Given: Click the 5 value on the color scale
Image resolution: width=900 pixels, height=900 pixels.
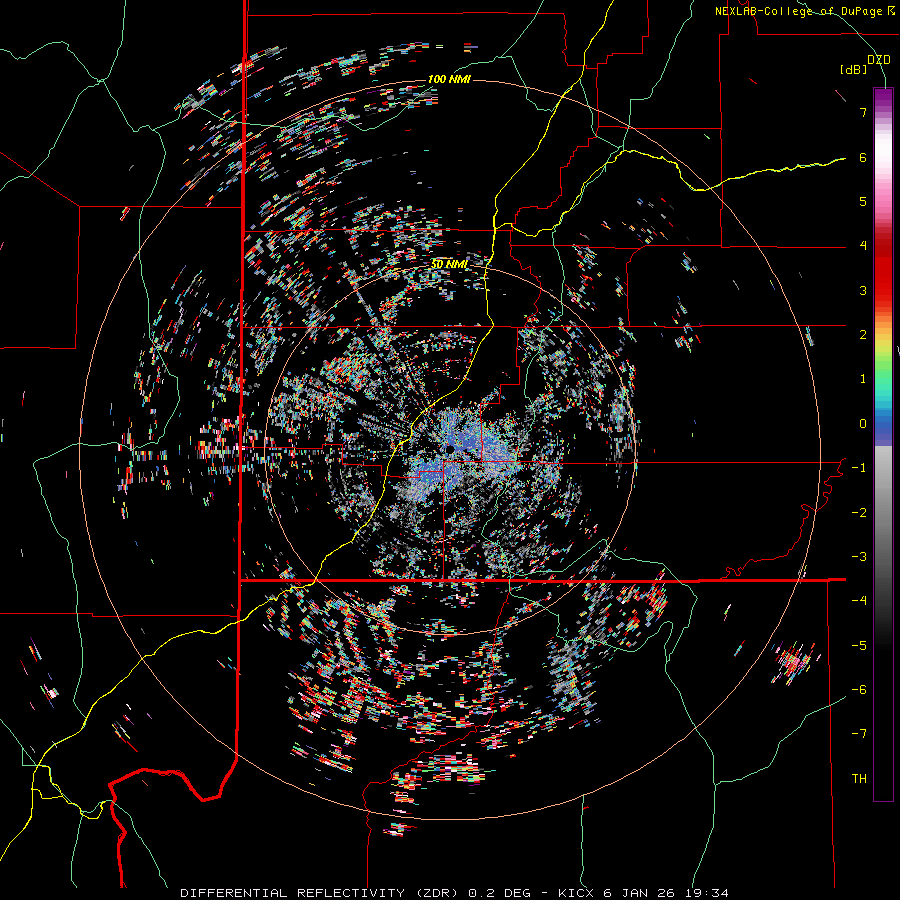Looking at the screenshot, I should coord(863,201).
